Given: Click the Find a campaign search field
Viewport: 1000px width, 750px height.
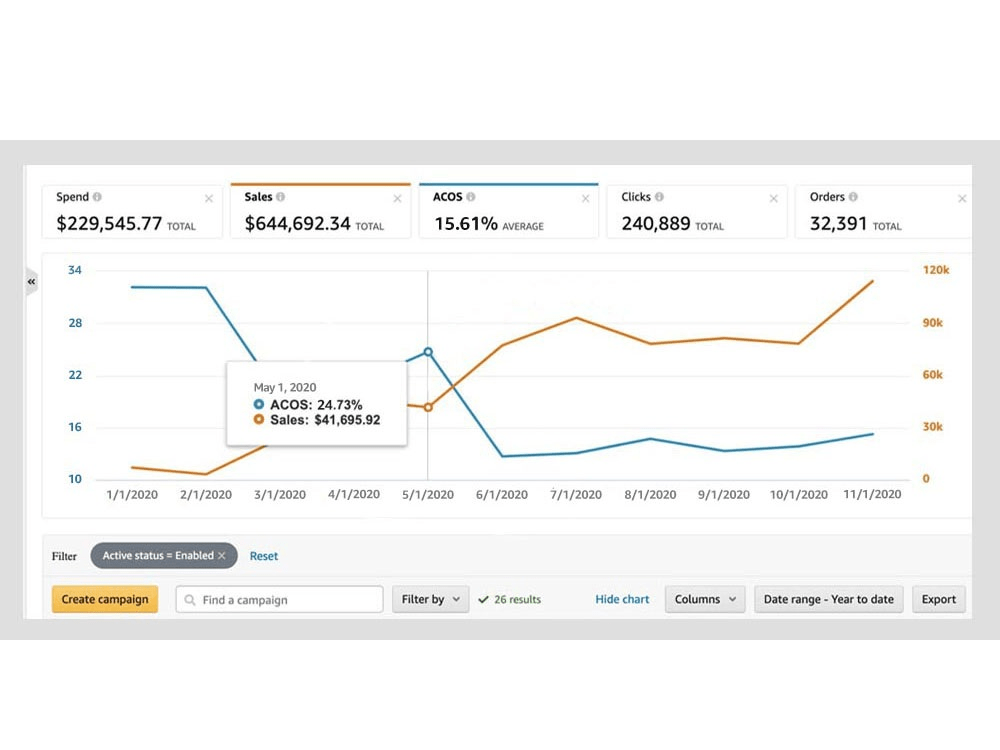Looking at the screenshot, I should (x=280, y=600).
